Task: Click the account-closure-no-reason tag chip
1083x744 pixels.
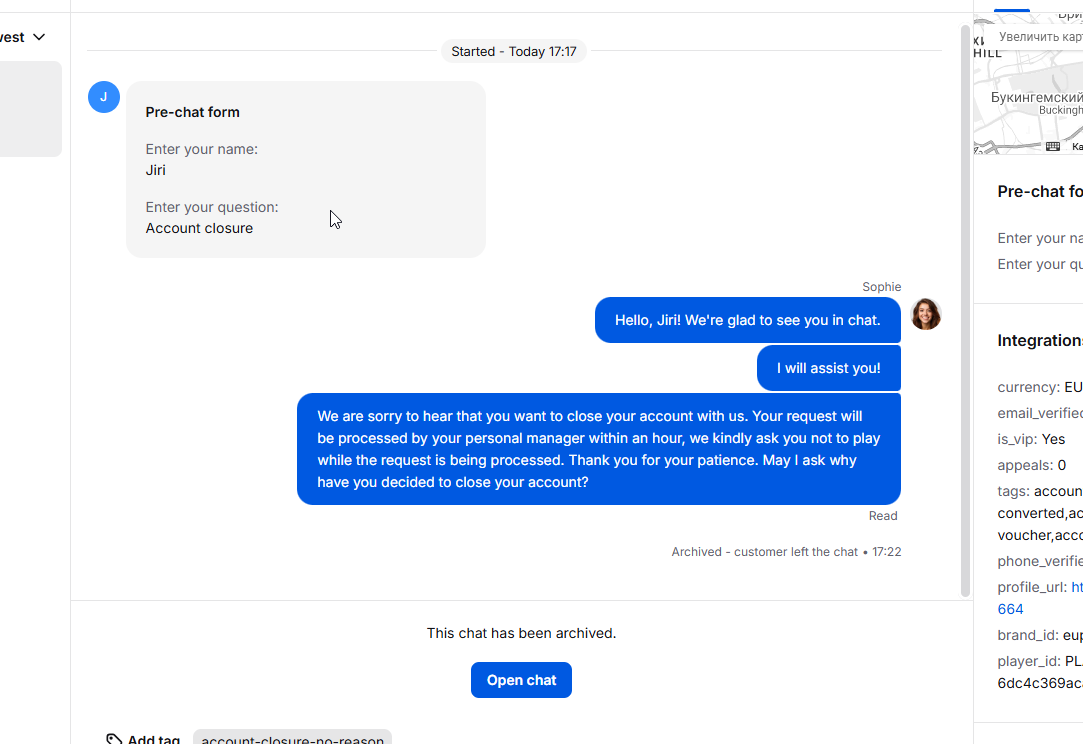Action: (292, 737)
